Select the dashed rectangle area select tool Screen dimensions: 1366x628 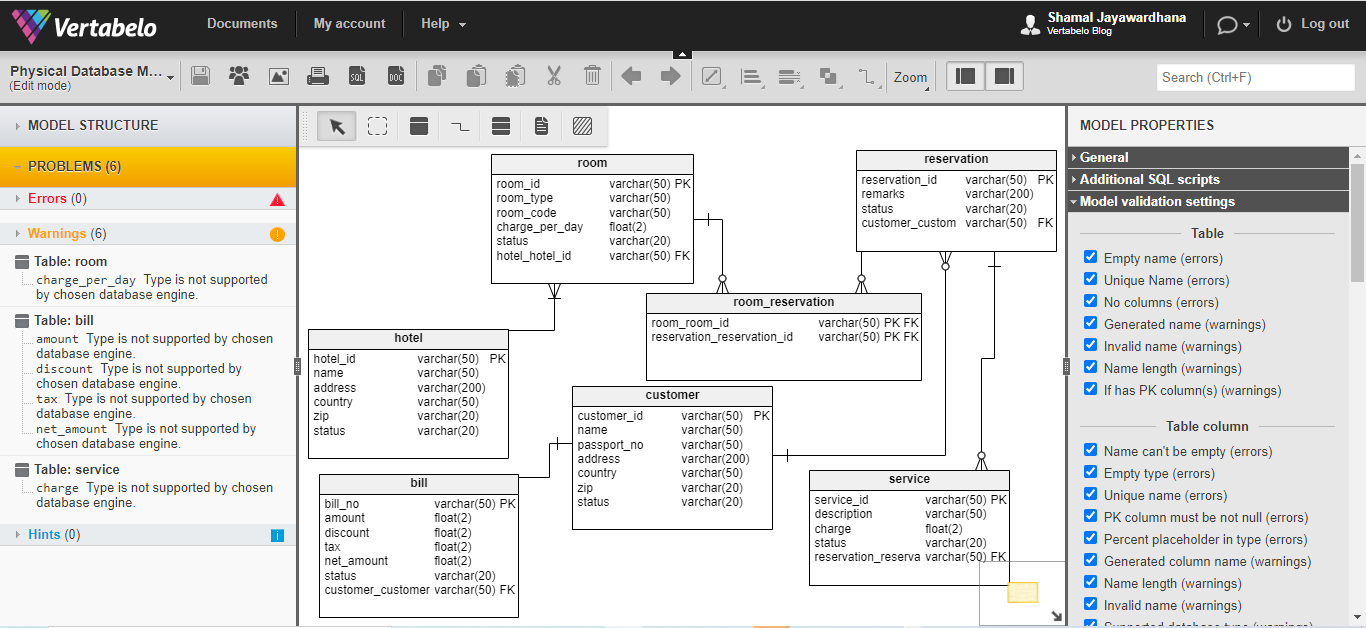click(377, 126)
